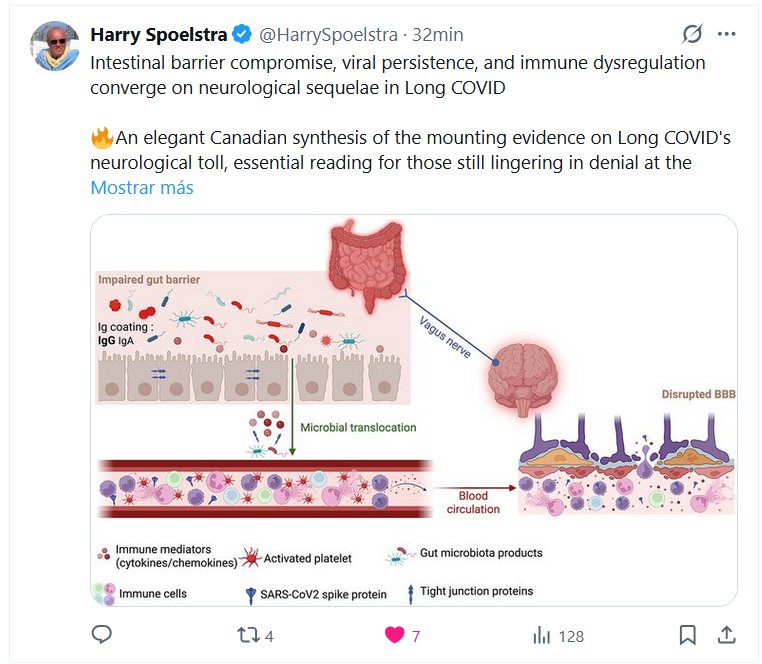Click the 32min timestamp
This screenshot has width=762, height=664.
tap(438, 35)
